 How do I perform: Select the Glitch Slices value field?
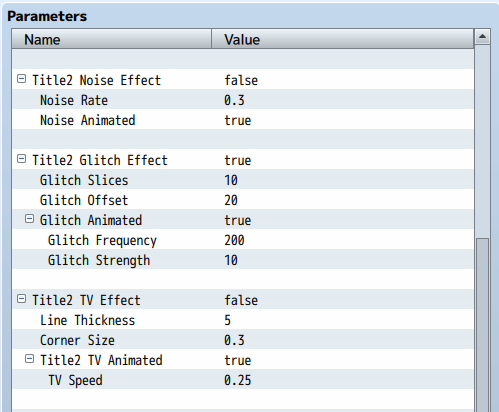click(343, 179)
